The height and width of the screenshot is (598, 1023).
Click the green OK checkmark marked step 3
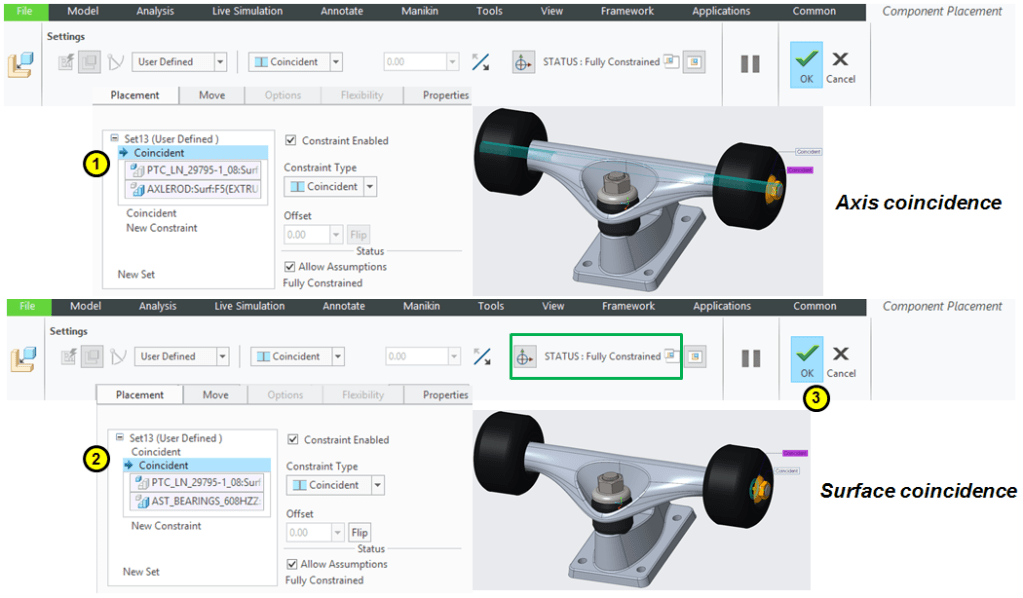click(x=806, y=355)
